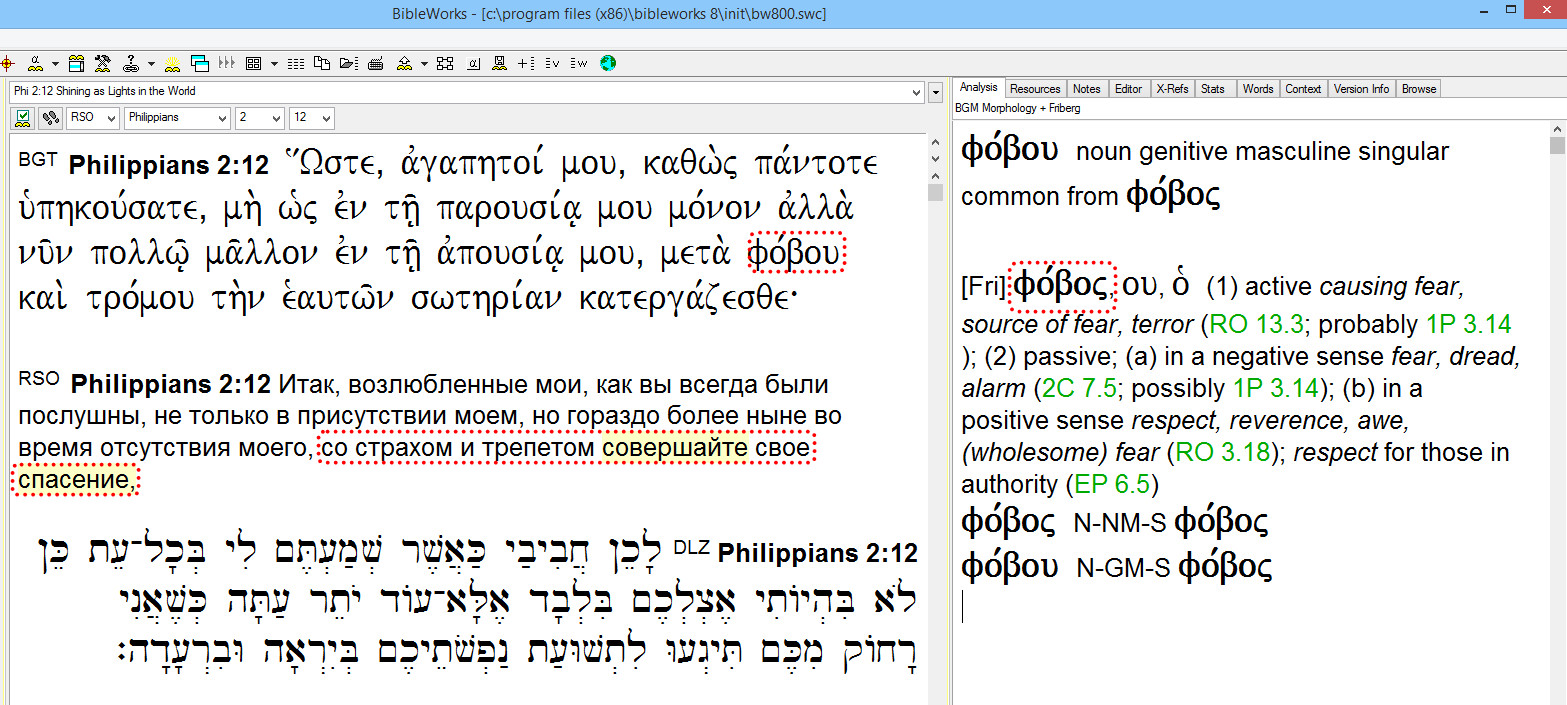The height and width of the screenshot is (705, 1567).
Task: Click the analysis pane scrollbar thumb
Action: [1556, 146]
